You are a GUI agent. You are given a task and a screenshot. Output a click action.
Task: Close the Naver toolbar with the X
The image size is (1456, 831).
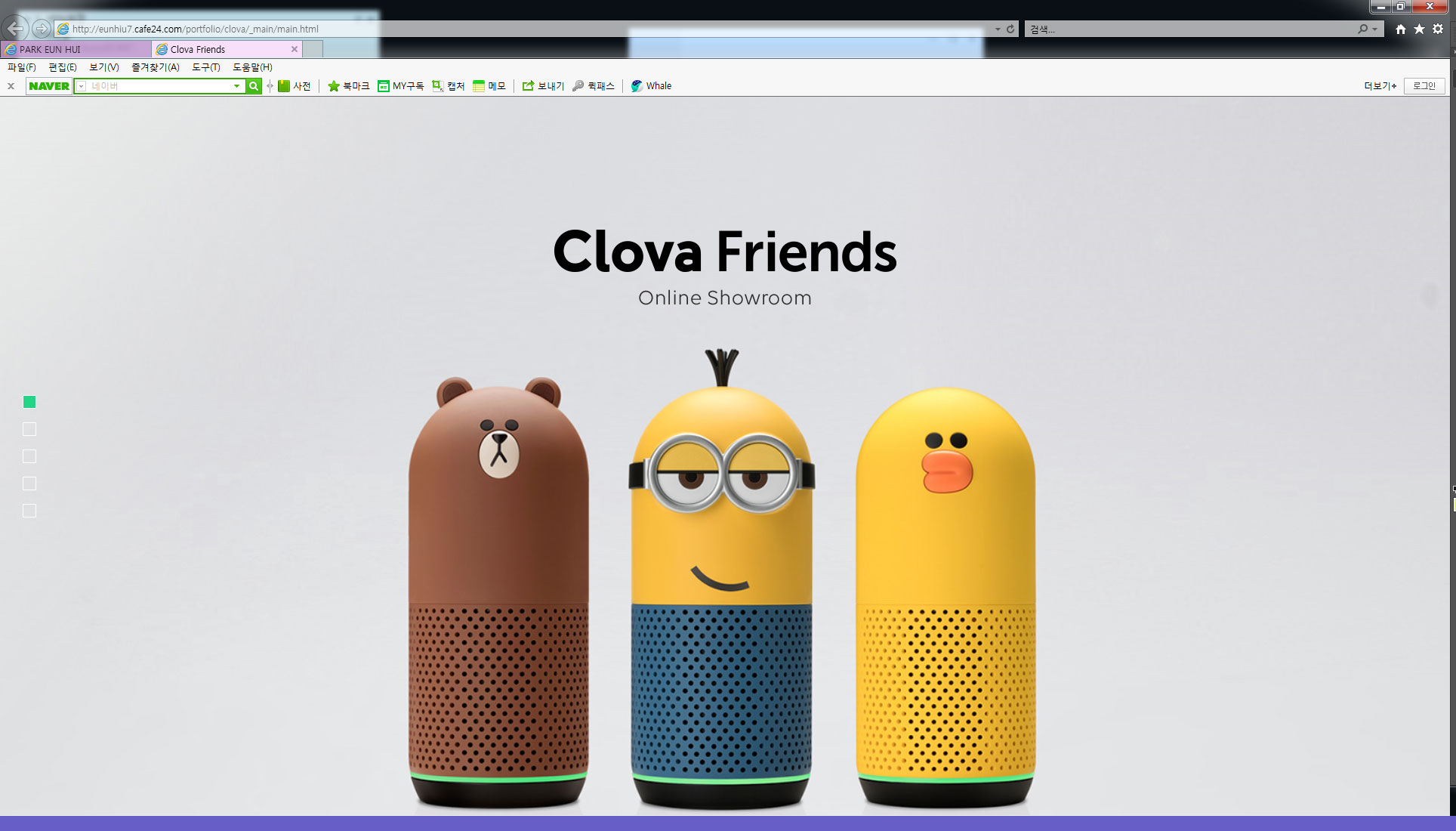[x=11, y=86]
